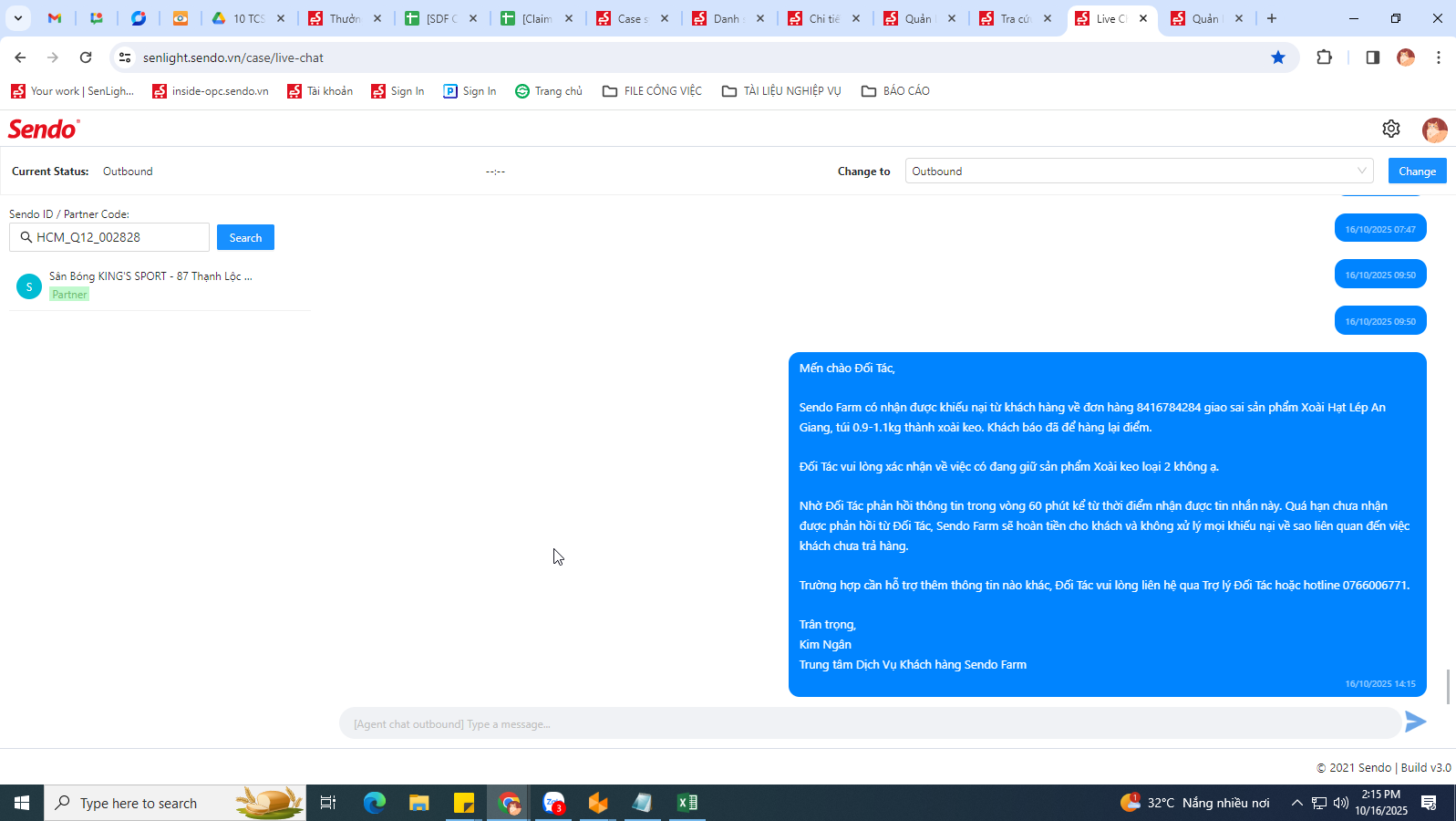Open Chrome profile avatar
1456x821 pixels.
1406,57
